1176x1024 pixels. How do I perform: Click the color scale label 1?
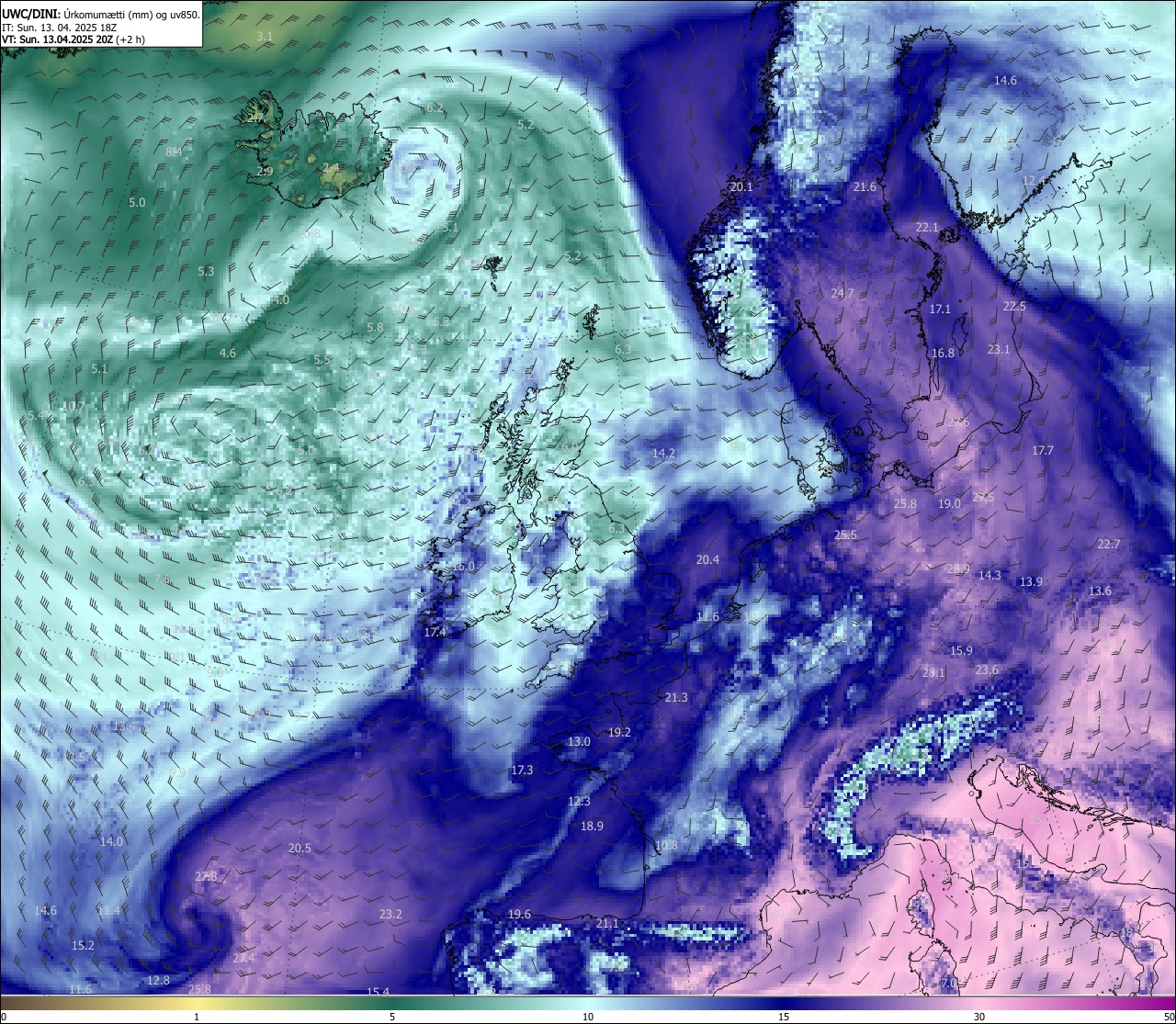pyautogui.click(x=197, y=1016)
